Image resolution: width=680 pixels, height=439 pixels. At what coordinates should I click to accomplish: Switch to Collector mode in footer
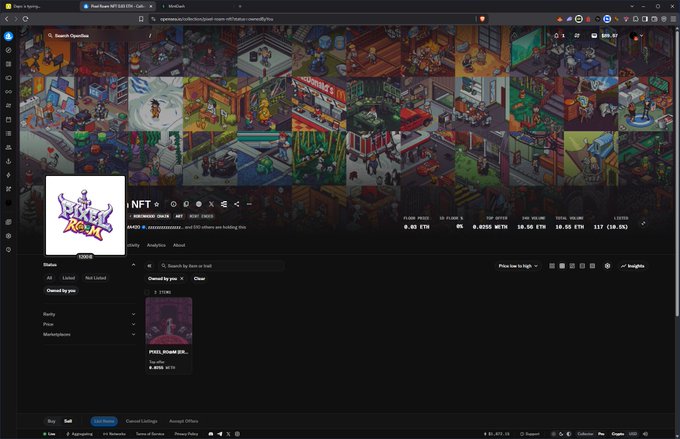click(585, 434)
